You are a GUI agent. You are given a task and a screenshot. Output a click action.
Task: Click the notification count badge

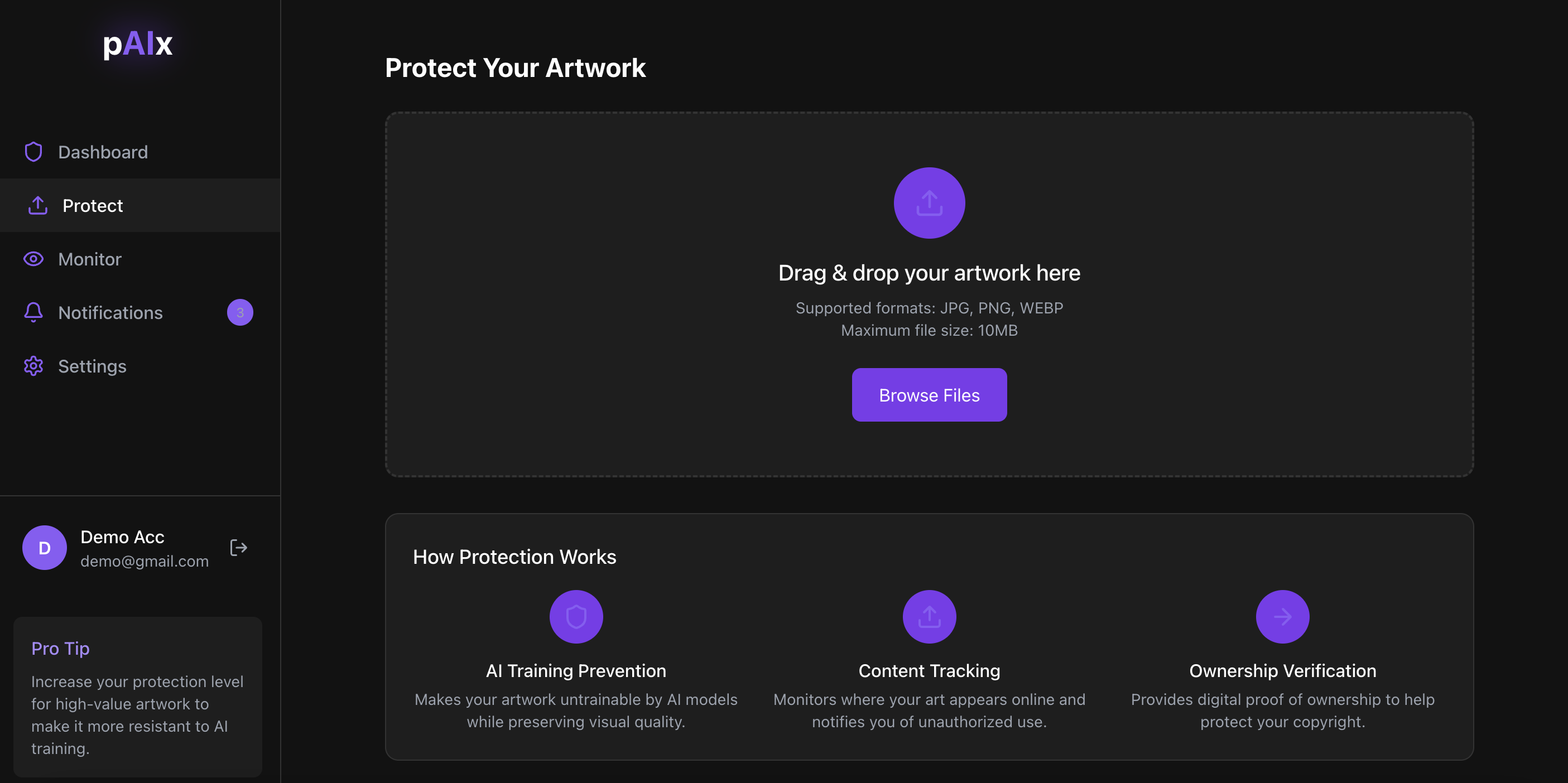(x=240, y=313)
